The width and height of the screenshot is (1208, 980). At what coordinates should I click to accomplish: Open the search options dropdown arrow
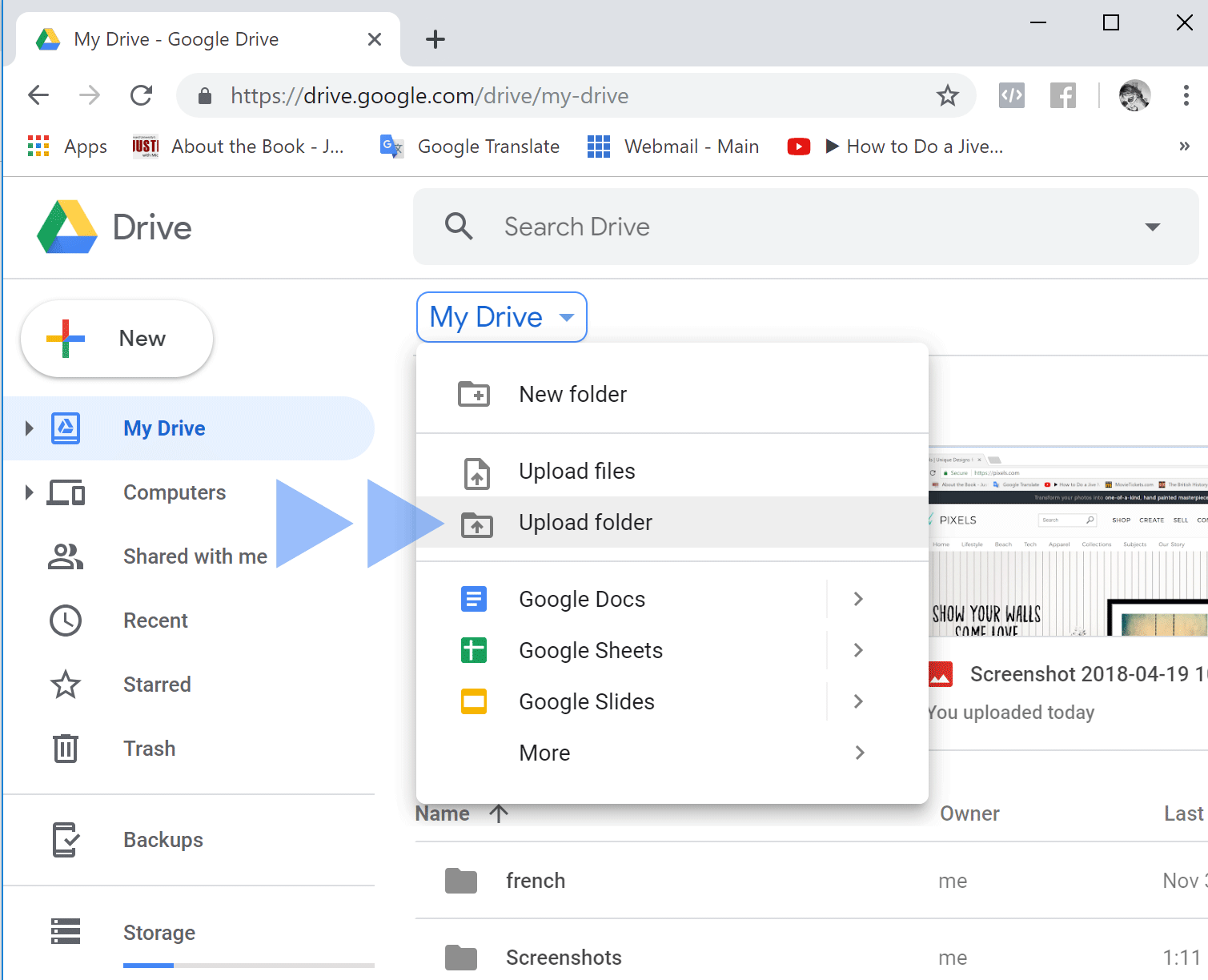coord(1152,227)
